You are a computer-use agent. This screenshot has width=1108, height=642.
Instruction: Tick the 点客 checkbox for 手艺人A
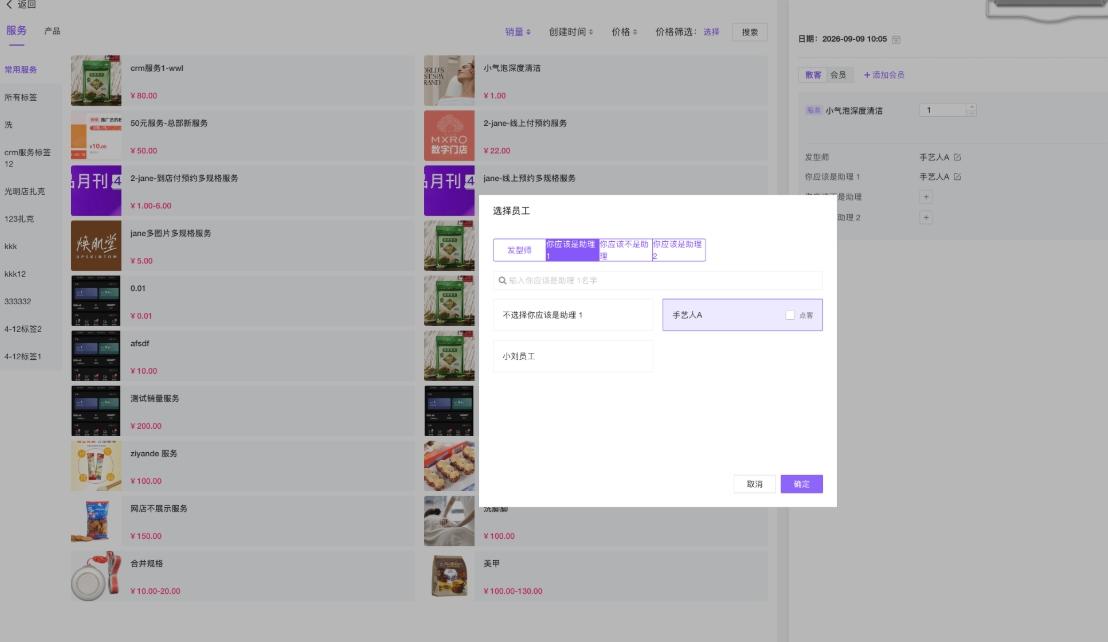pyautogui.click(x=789, y=315)
